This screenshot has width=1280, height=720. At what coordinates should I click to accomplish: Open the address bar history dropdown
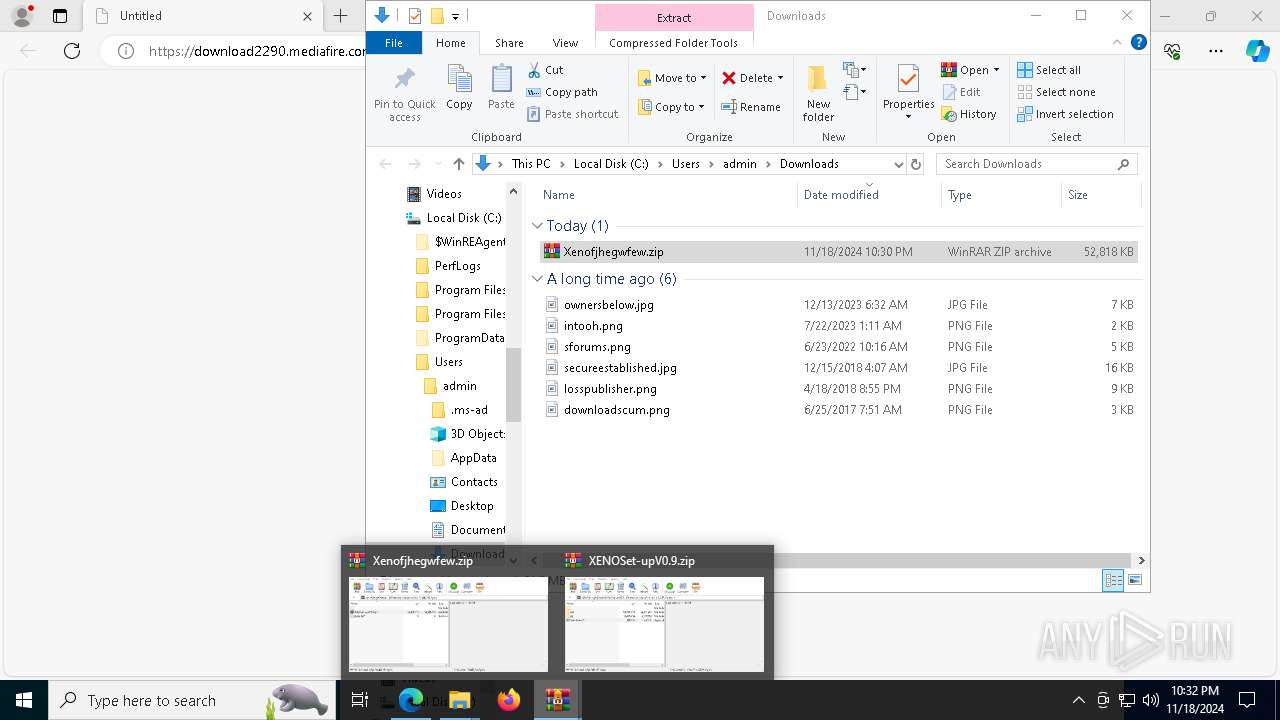[898, 164]
